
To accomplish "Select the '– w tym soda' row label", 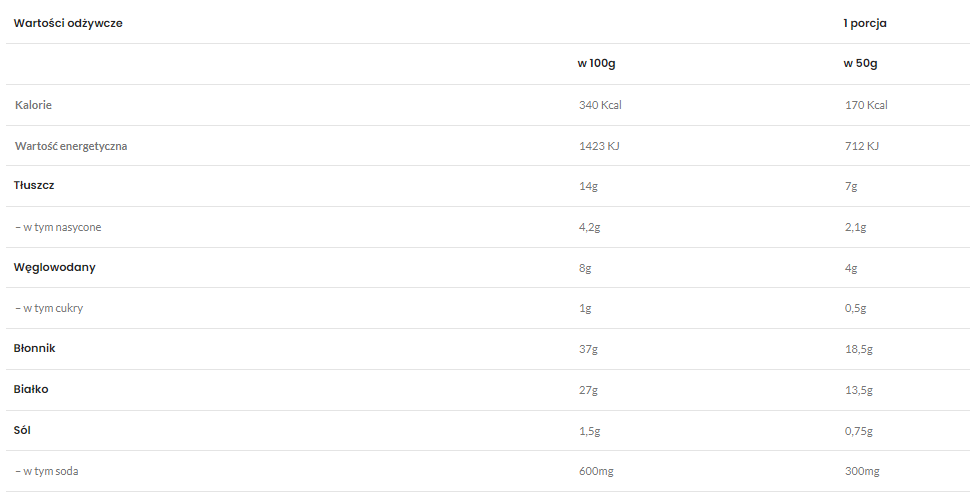I will pos(49,471).
